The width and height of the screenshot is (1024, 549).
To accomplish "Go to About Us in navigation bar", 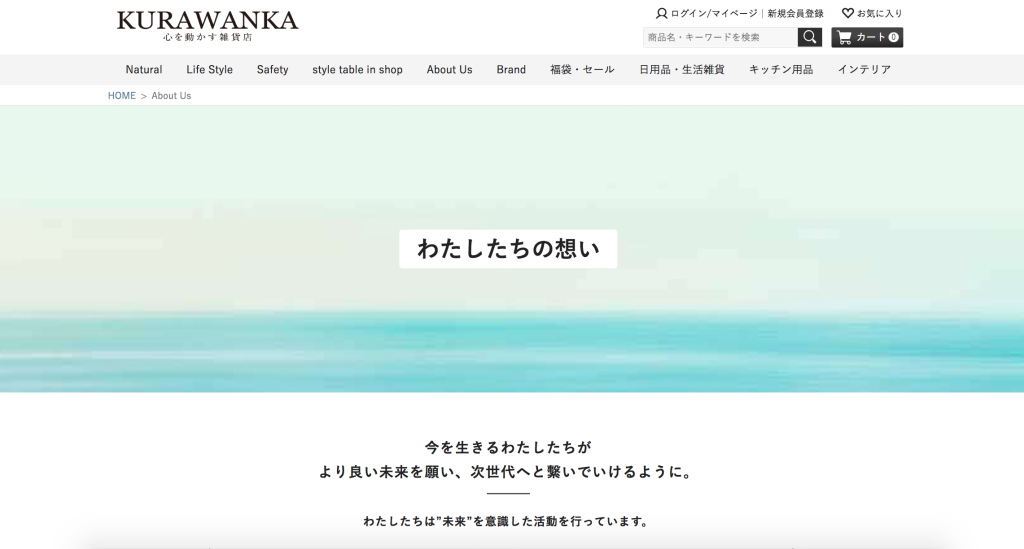I will pyautogui.click(x=449, y=69).
